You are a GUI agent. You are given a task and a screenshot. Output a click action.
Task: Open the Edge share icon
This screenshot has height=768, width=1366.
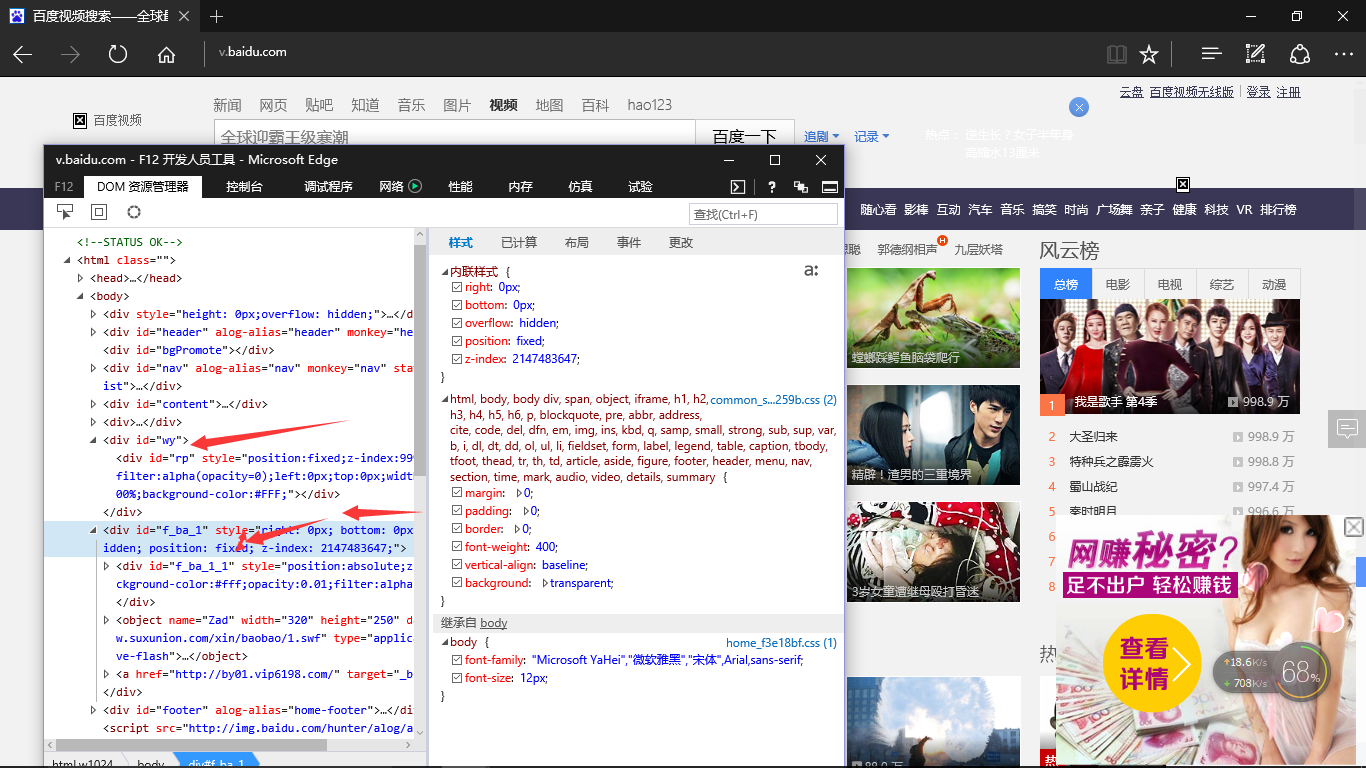pos(1299,55)
